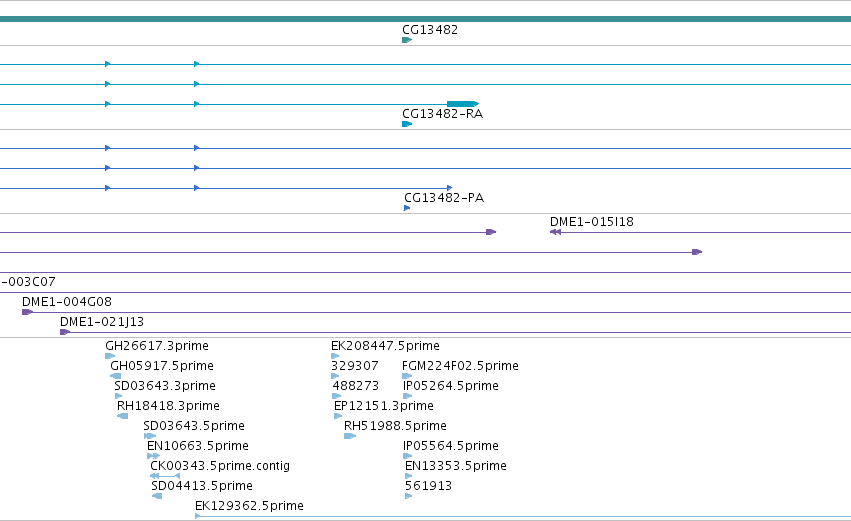Select CK00343.5prime.contig label
This screenshot has width=851, height=521.
pos(220,466)
